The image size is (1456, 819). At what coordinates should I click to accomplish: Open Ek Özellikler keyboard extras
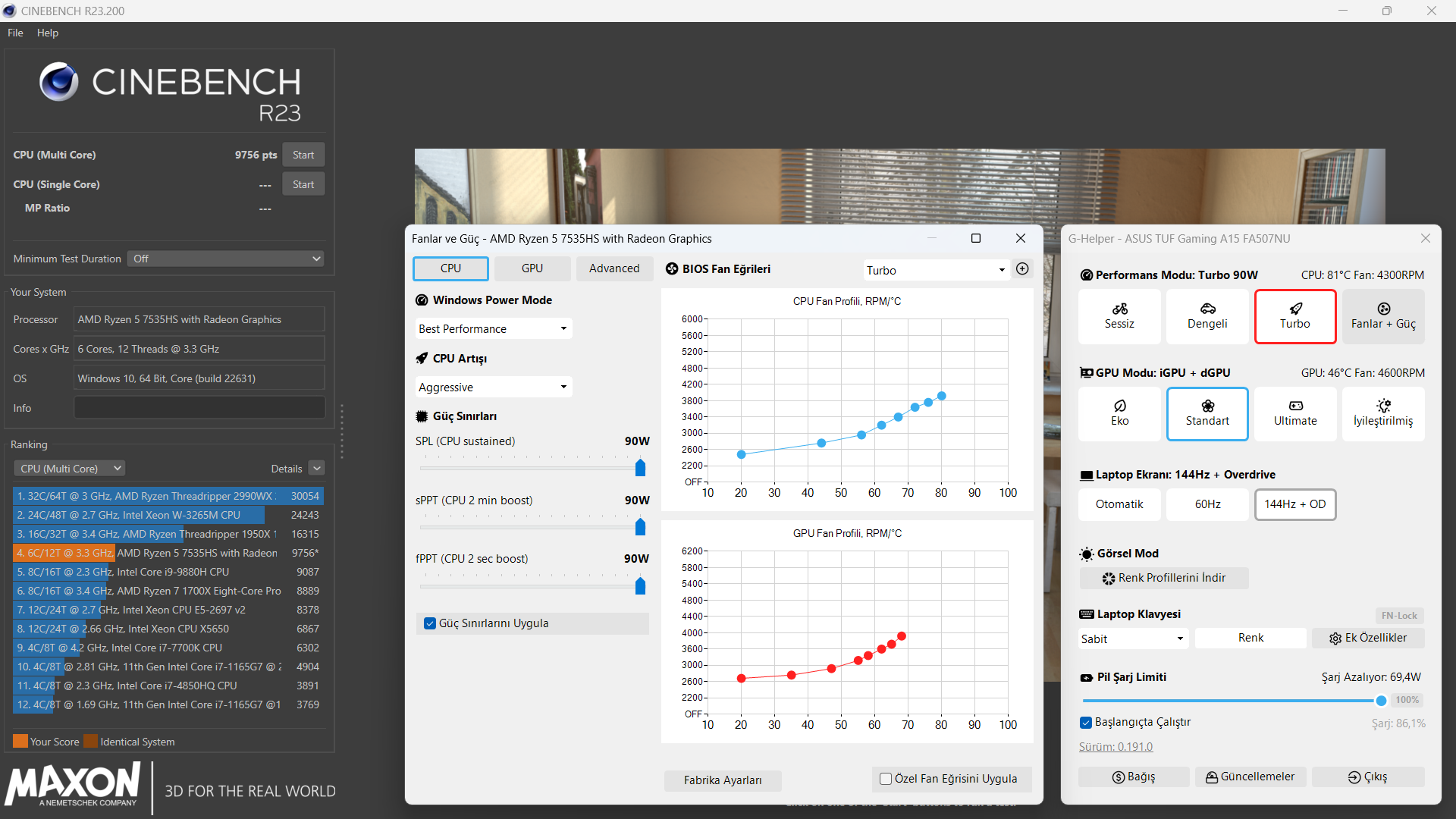tap(1368, 638)
